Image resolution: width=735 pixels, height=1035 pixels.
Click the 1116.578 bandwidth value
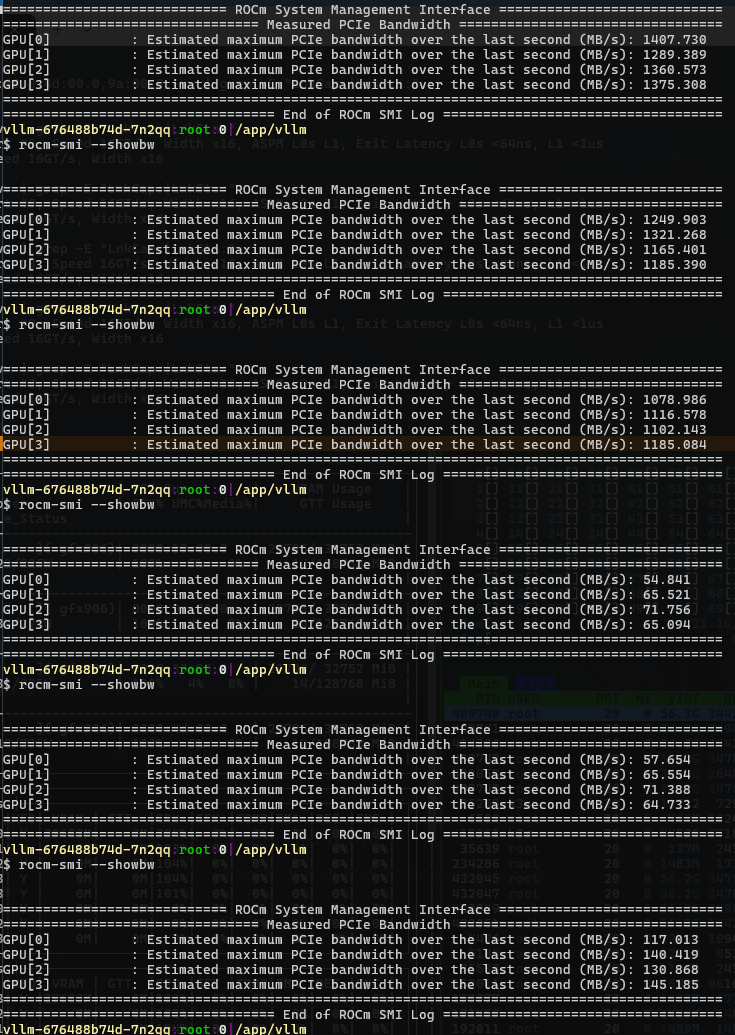pyautogui.click(x=674, y=415)
